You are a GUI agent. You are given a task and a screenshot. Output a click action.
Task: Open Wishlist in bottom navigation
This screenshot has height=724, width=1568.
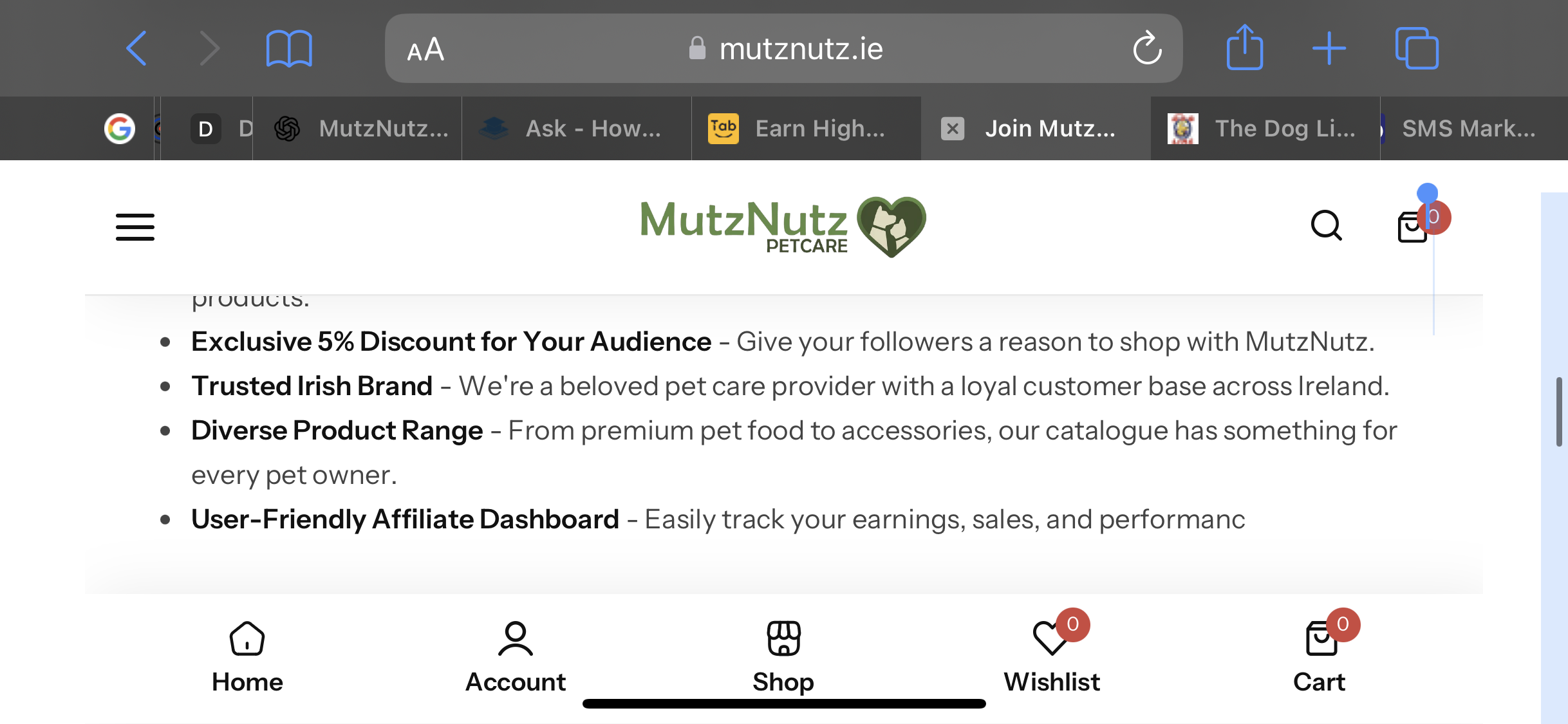(x=1052, y=656)
